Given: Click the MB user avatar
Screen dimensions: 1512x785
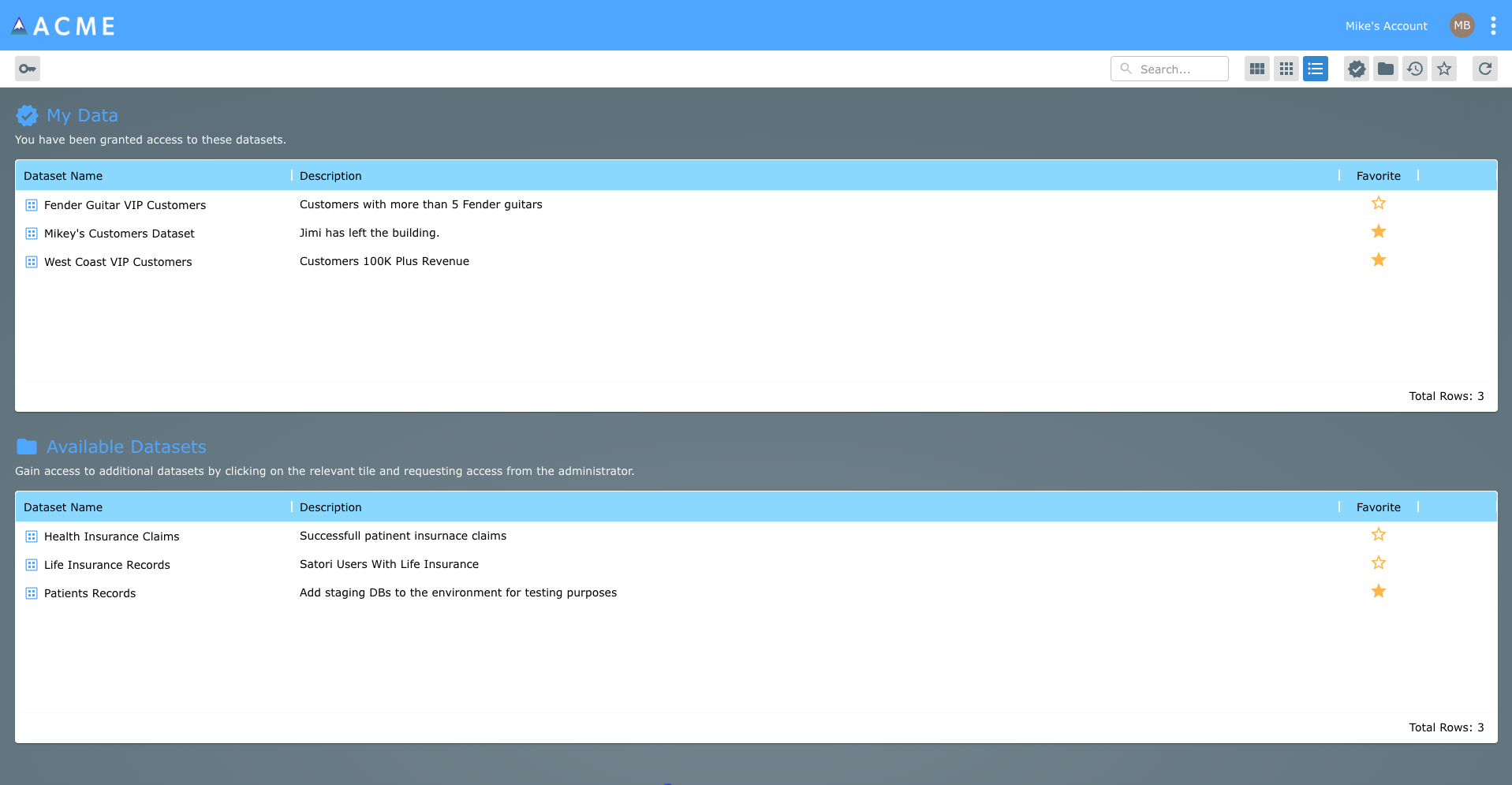Looking at the screenshot, I should [1462, 25].
